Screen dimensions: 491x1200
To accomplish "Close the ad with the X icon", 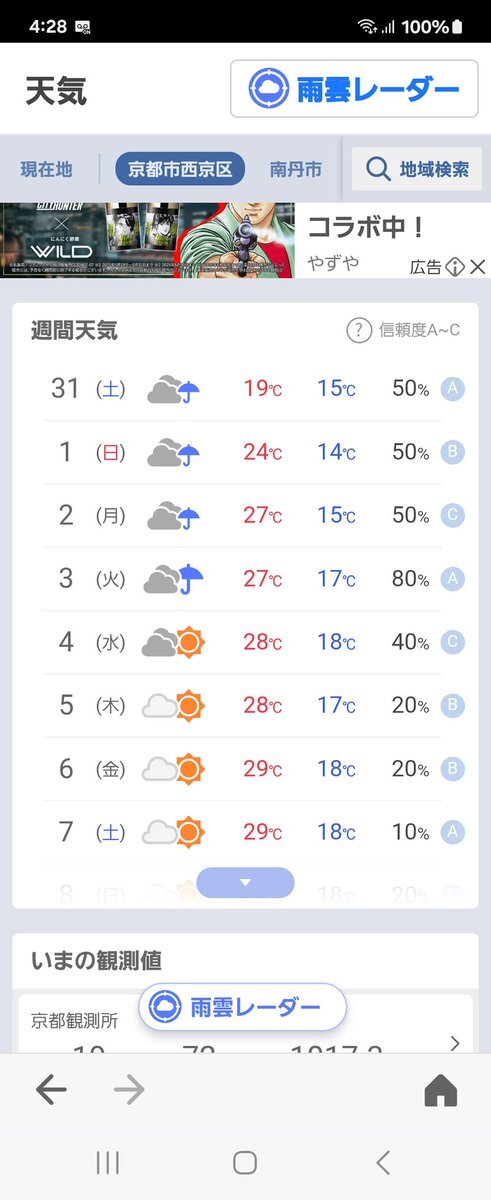I will point(478,267).
